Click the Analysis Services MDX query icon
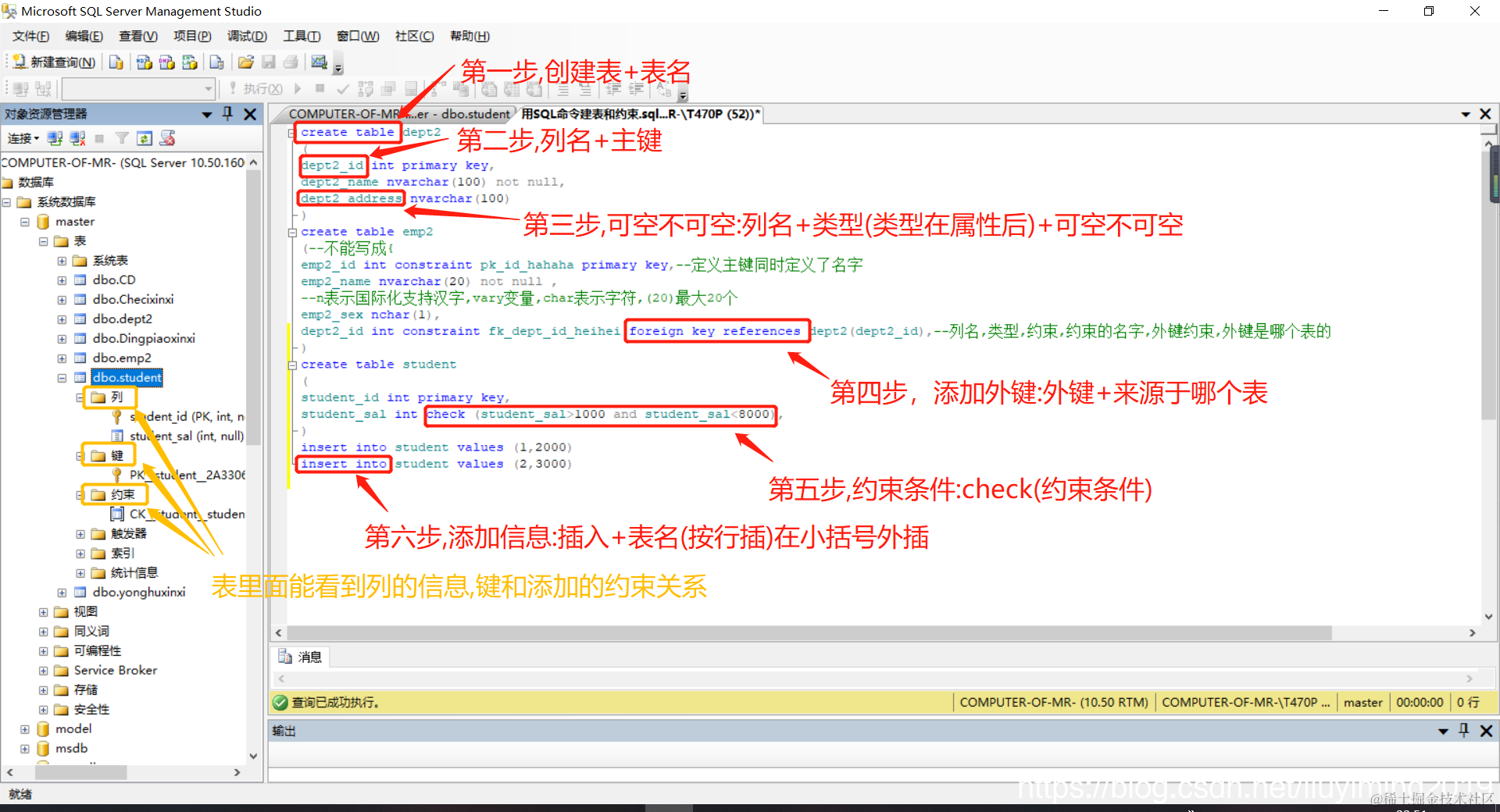 pyautogui.click(x=144, y=62)
